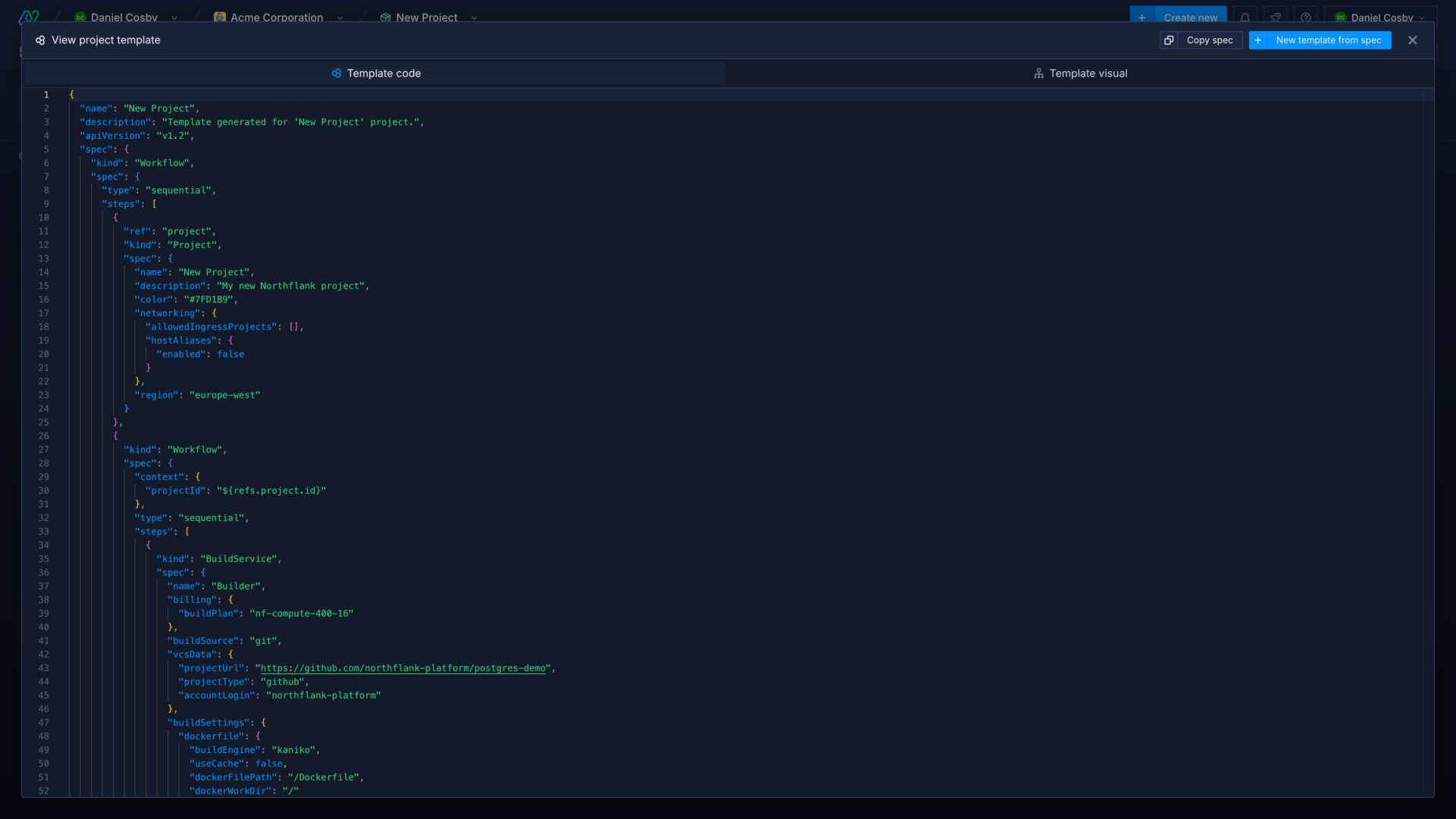Switch to Template visual tab
The height and width of the screenshot is (819, 1456).
pos(1080,72)
